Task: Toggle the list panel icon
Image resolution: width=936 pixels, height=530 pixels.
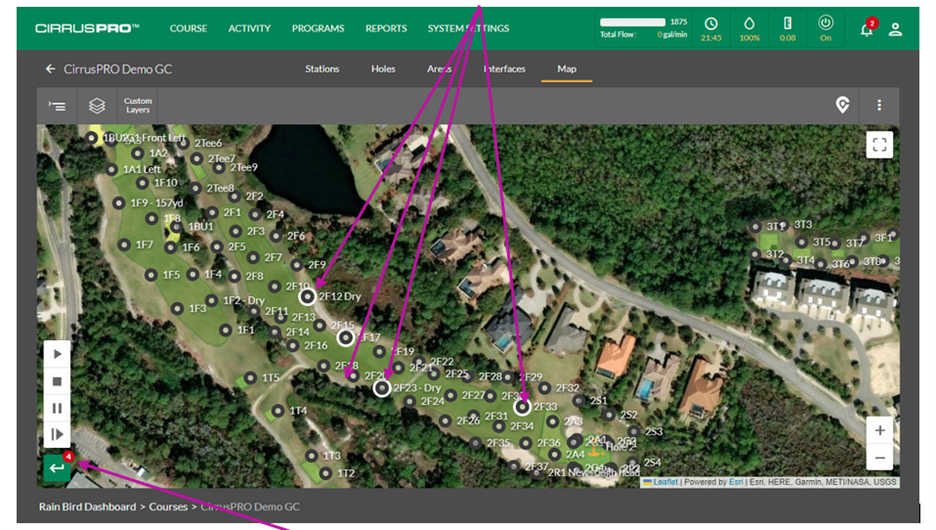Action: point(57,106)
